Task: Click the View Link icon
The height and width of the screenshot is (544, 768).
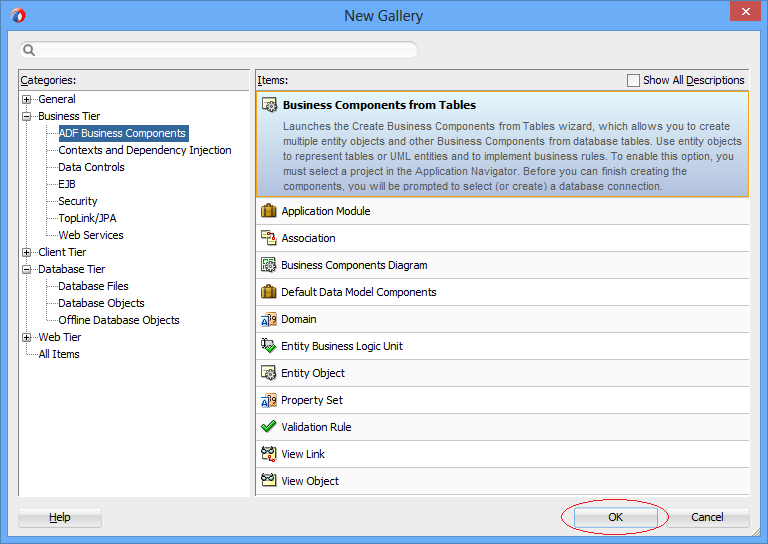Action: [x=268, y=454]
